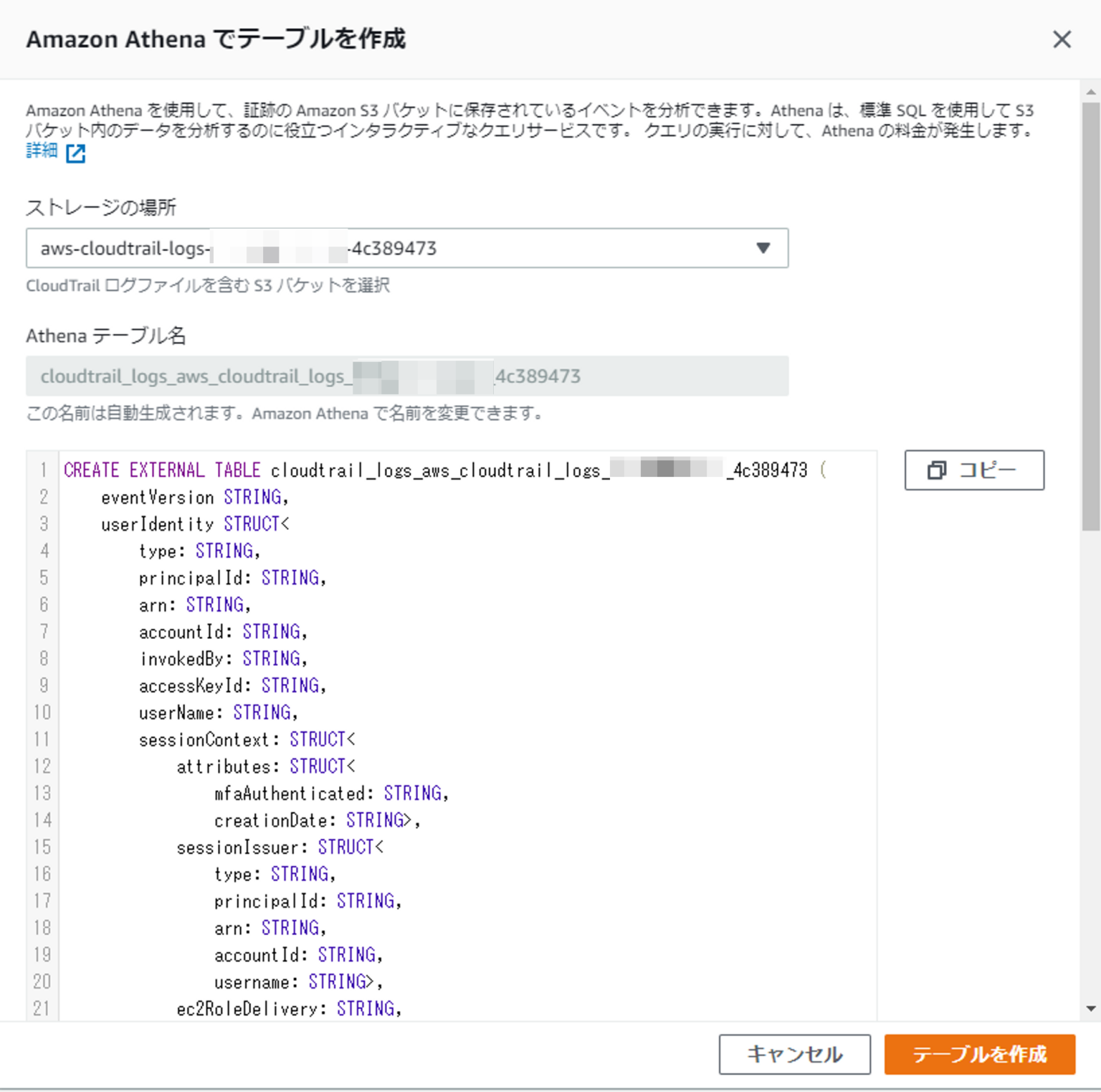The image size is (1101, 1092).
Task: Click the Athena テーブル名 text field
Action: (x=407, y=376)
